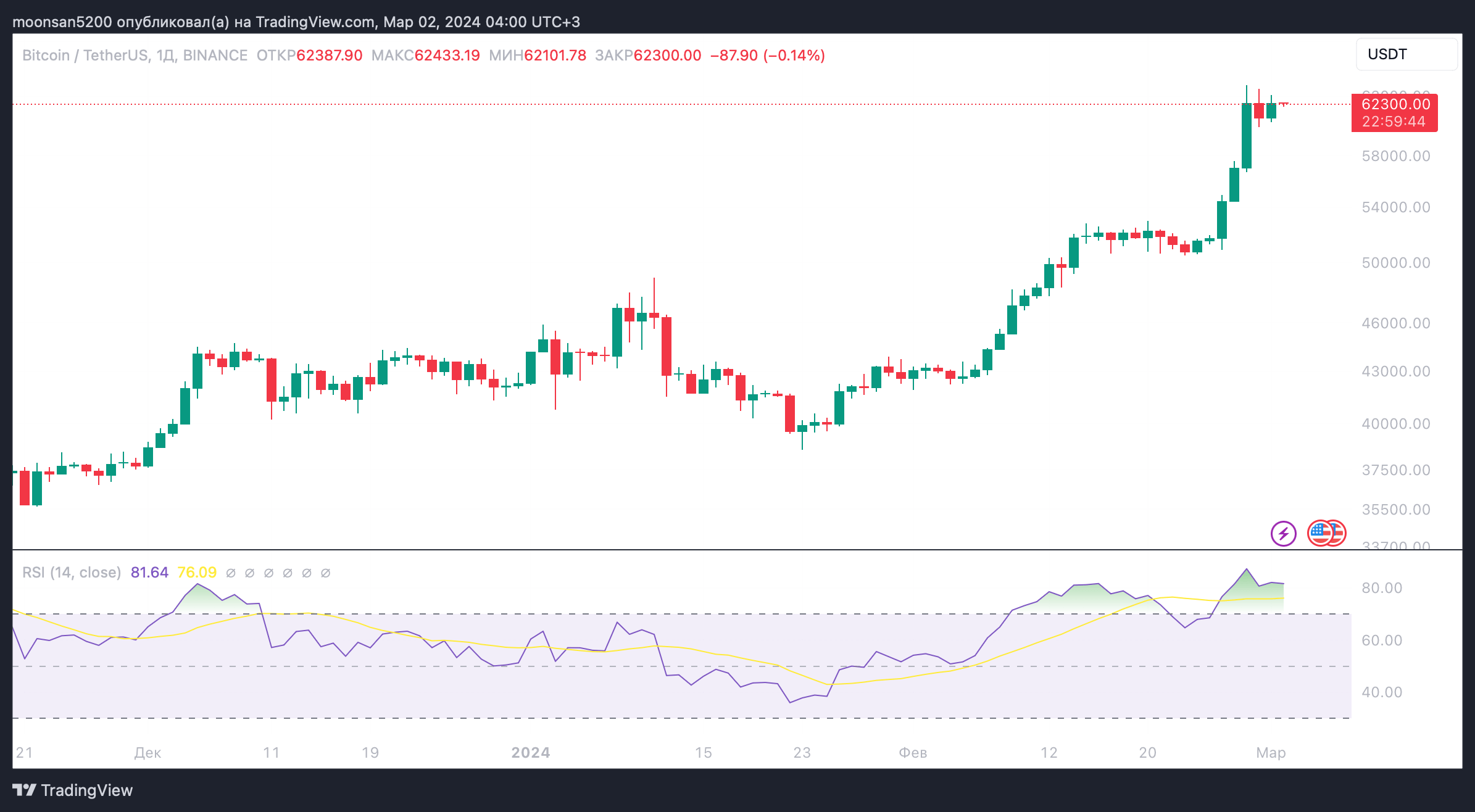The width and height of the screenshot is (1475, 812).
Task: Click the moonsan5200 publisher text at top
Action: [x=62, y=22]
